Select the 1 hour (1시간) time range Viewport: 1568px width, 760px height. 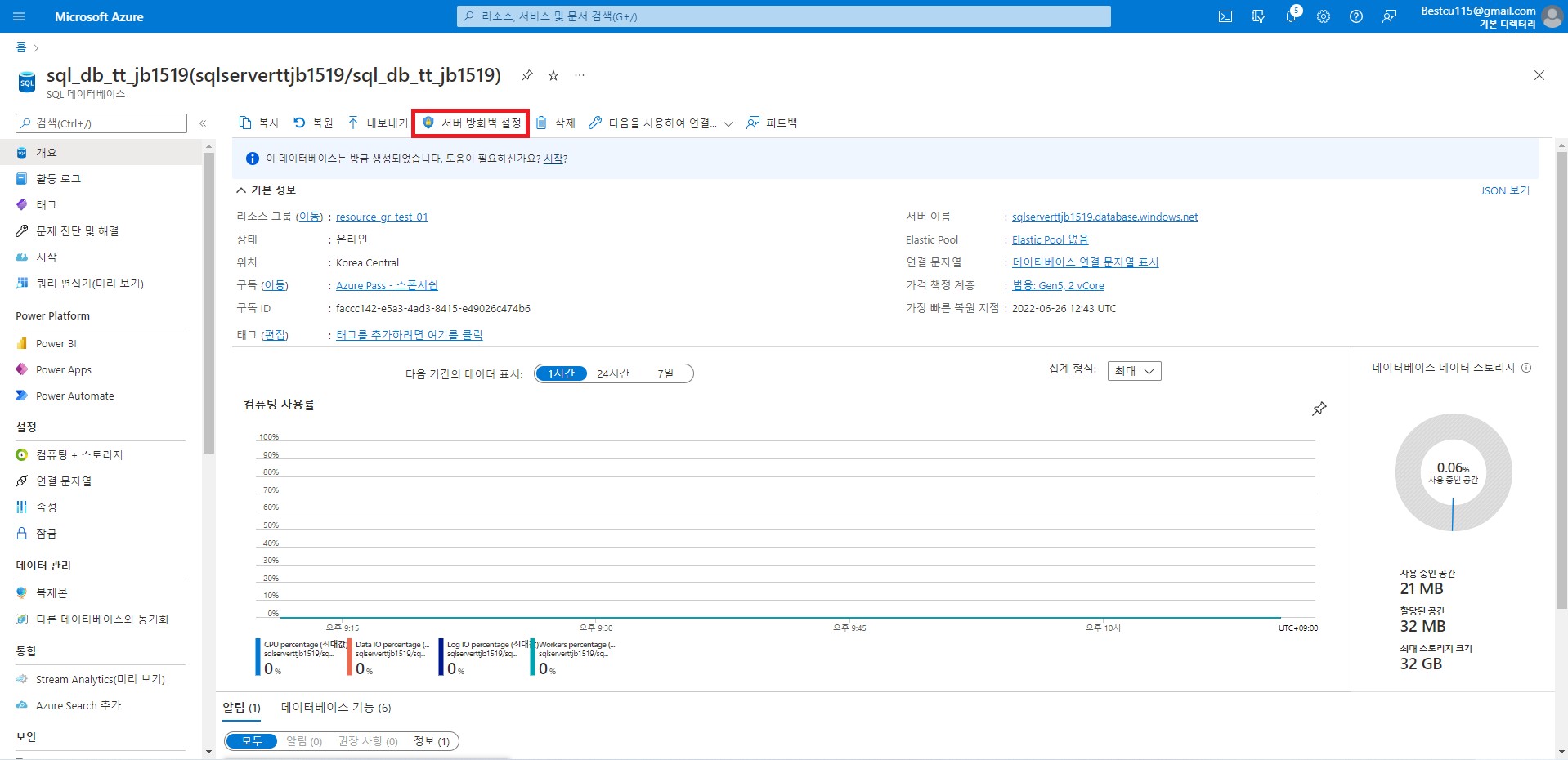pos(561,373)
